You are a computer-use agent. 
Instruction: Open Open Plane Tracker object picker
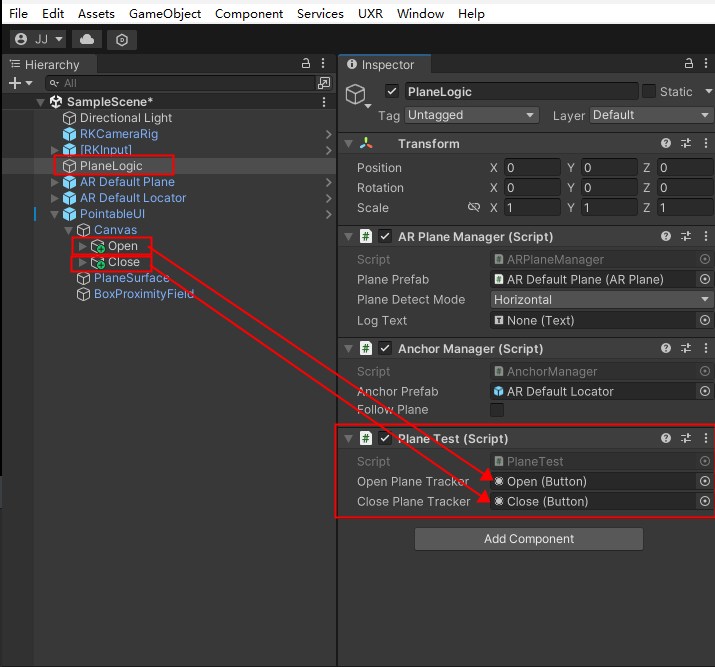tap(705, 481)
